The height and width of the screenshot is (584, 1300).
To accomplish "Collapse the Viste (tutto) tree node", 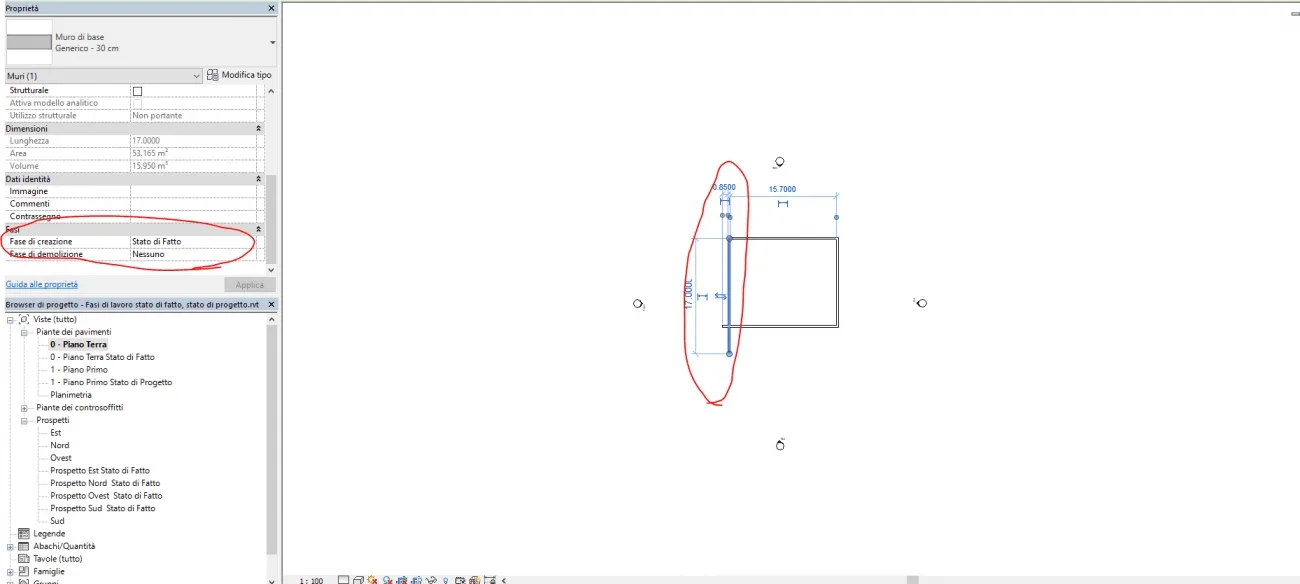I will coord(11,319).
